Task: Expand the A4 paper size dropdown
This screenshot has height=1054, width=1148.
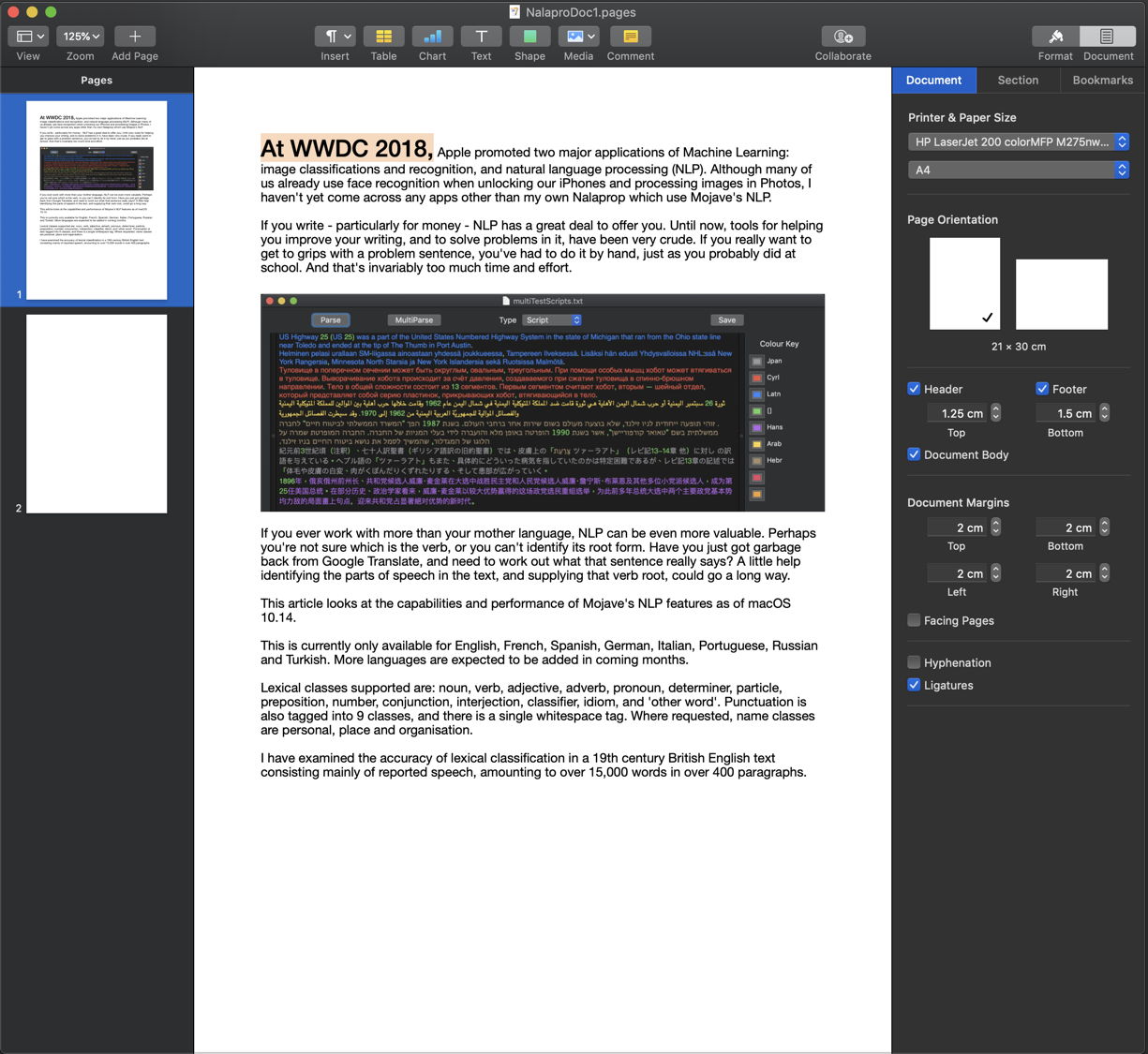Action: click(1018, 170)
